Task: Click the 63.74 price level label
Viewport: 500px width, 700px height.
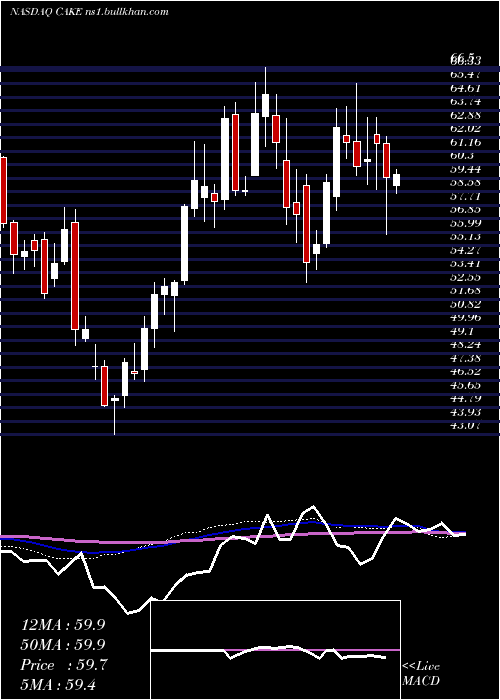Action: click(466, 101)
